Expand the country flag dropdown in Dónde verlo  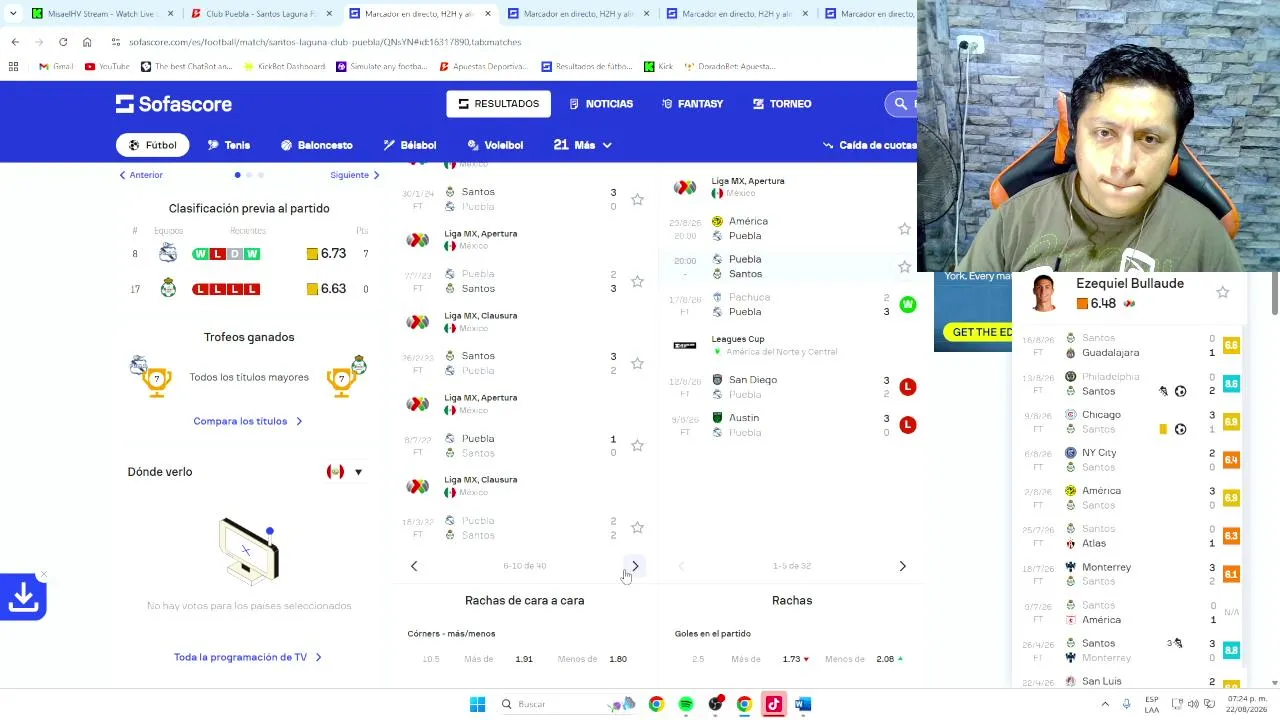coord(345,472)
